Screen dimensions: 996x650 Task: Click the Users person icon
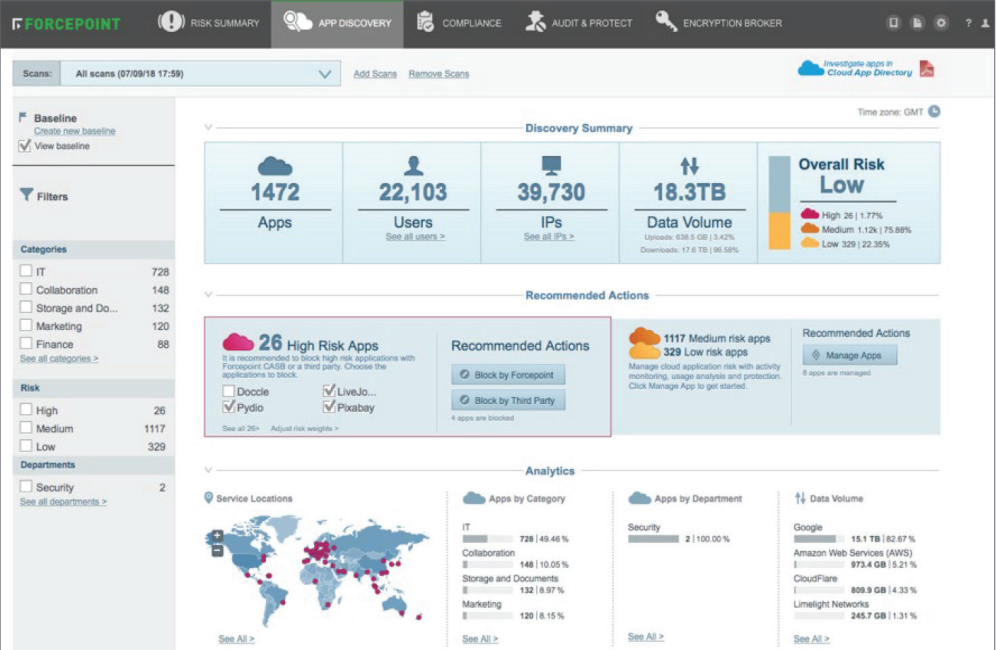click(x=414, y=165)
